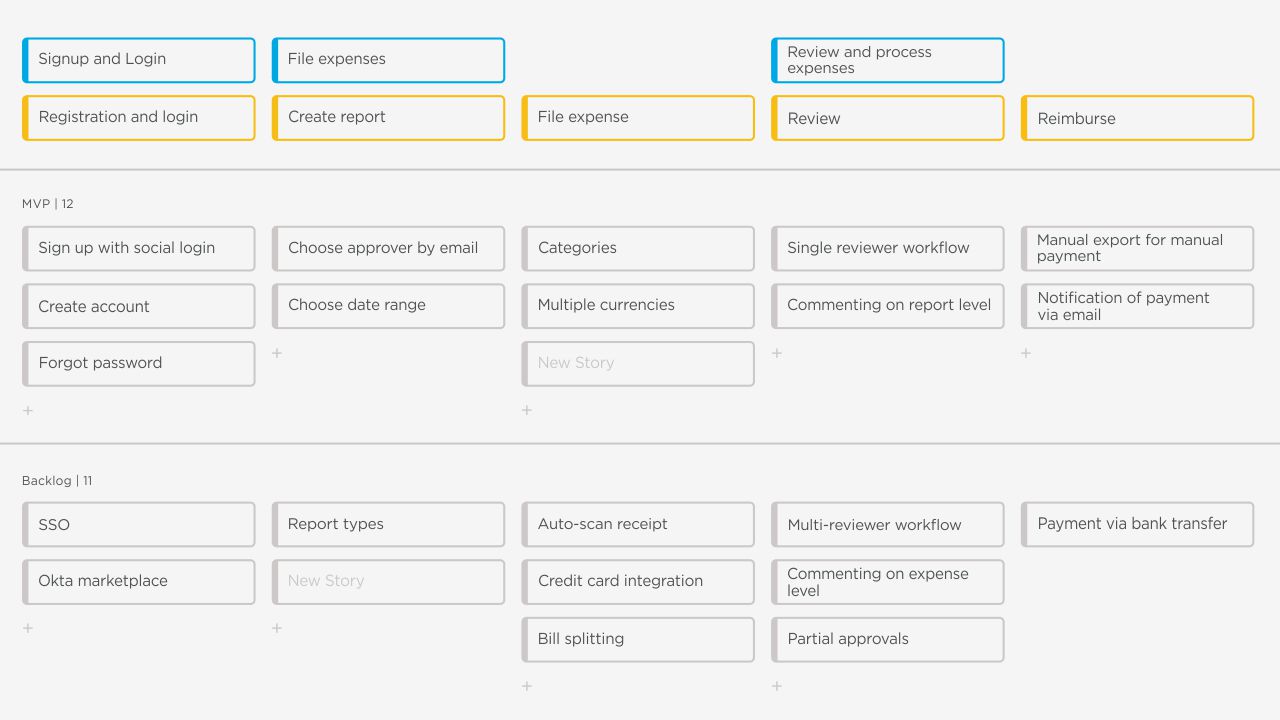Click the MVP release label
The image size is (1280, 720).
(47, 204)
